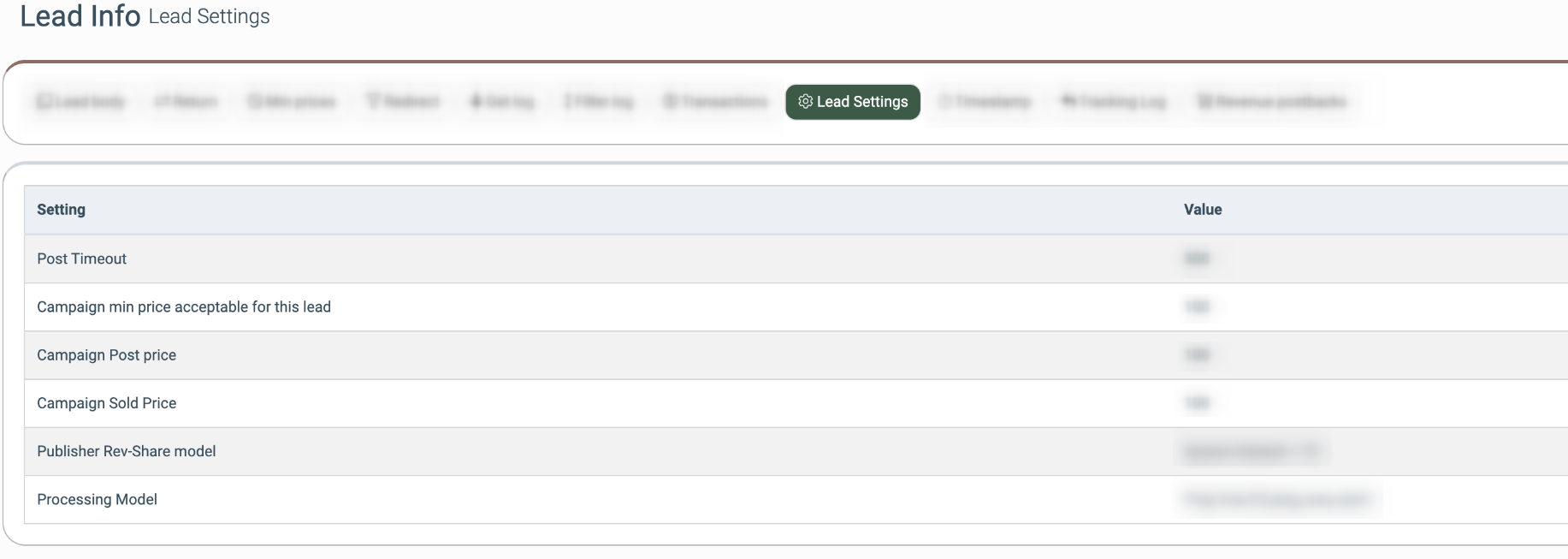Image resolution: width=1568 pixels, height=559 pixels.
Task: Click the Lead body tab icon
Action: click(44, 102)
